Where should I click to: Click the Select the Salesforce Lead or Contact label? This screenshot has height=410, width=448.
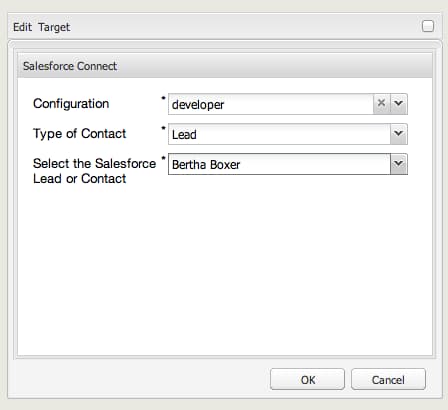(x=95, y=171)
